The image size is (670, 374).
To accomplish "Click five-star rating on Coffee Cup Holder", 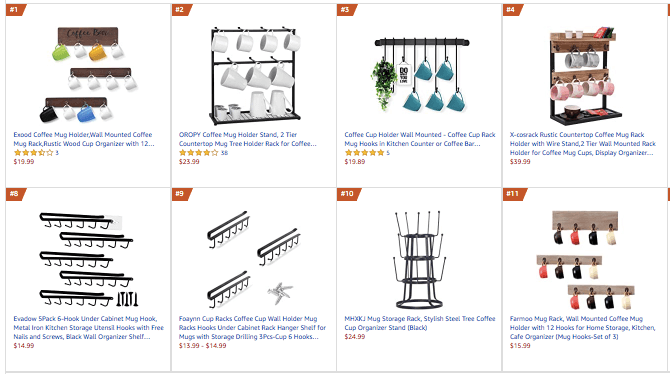I will click(x=364, y=153).
